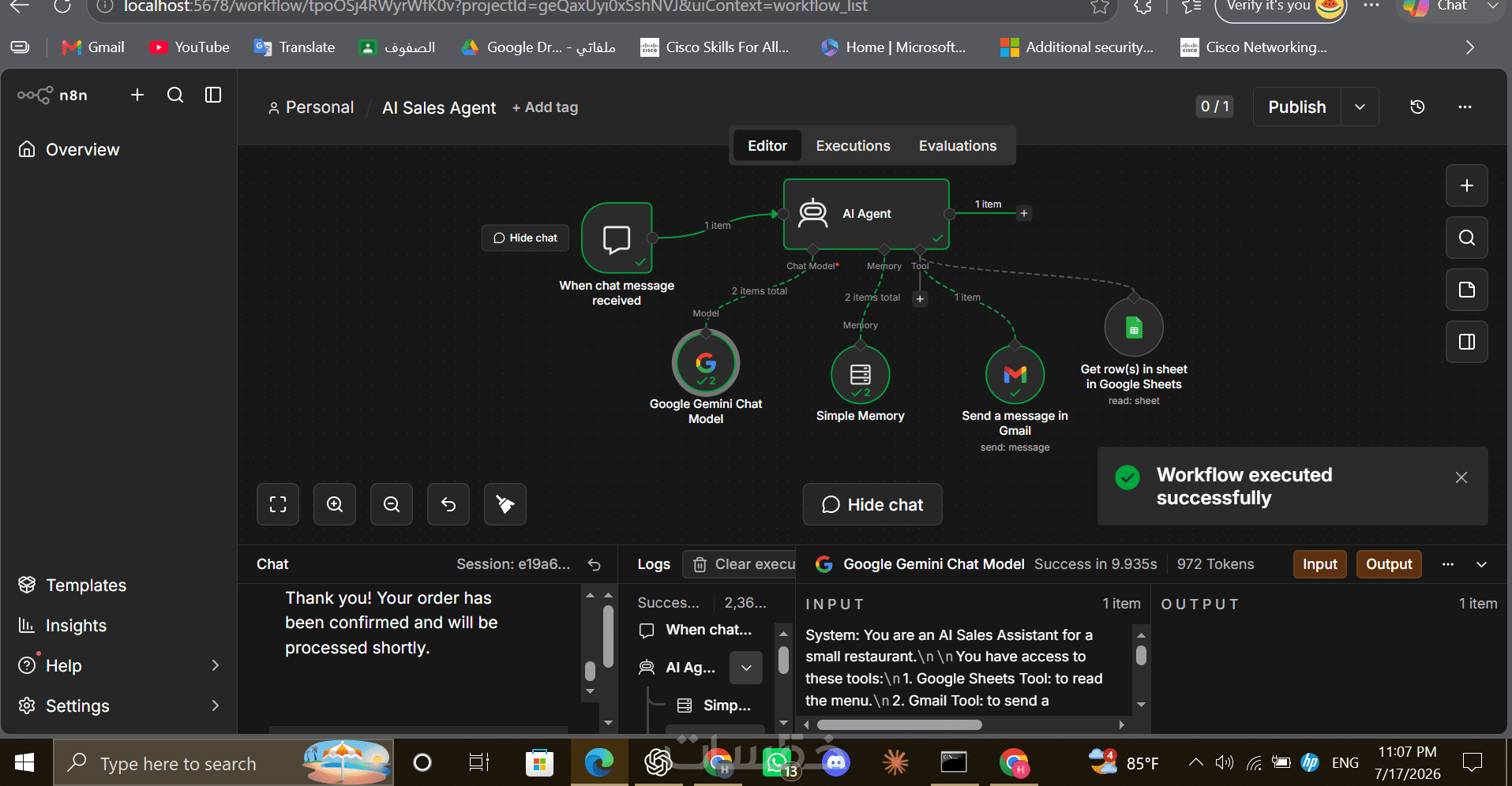Image resolution: width=1512 pixels, height=786 pixels.
Task: Expand the AI Agent log entry chevron
Action: [746, 668]
